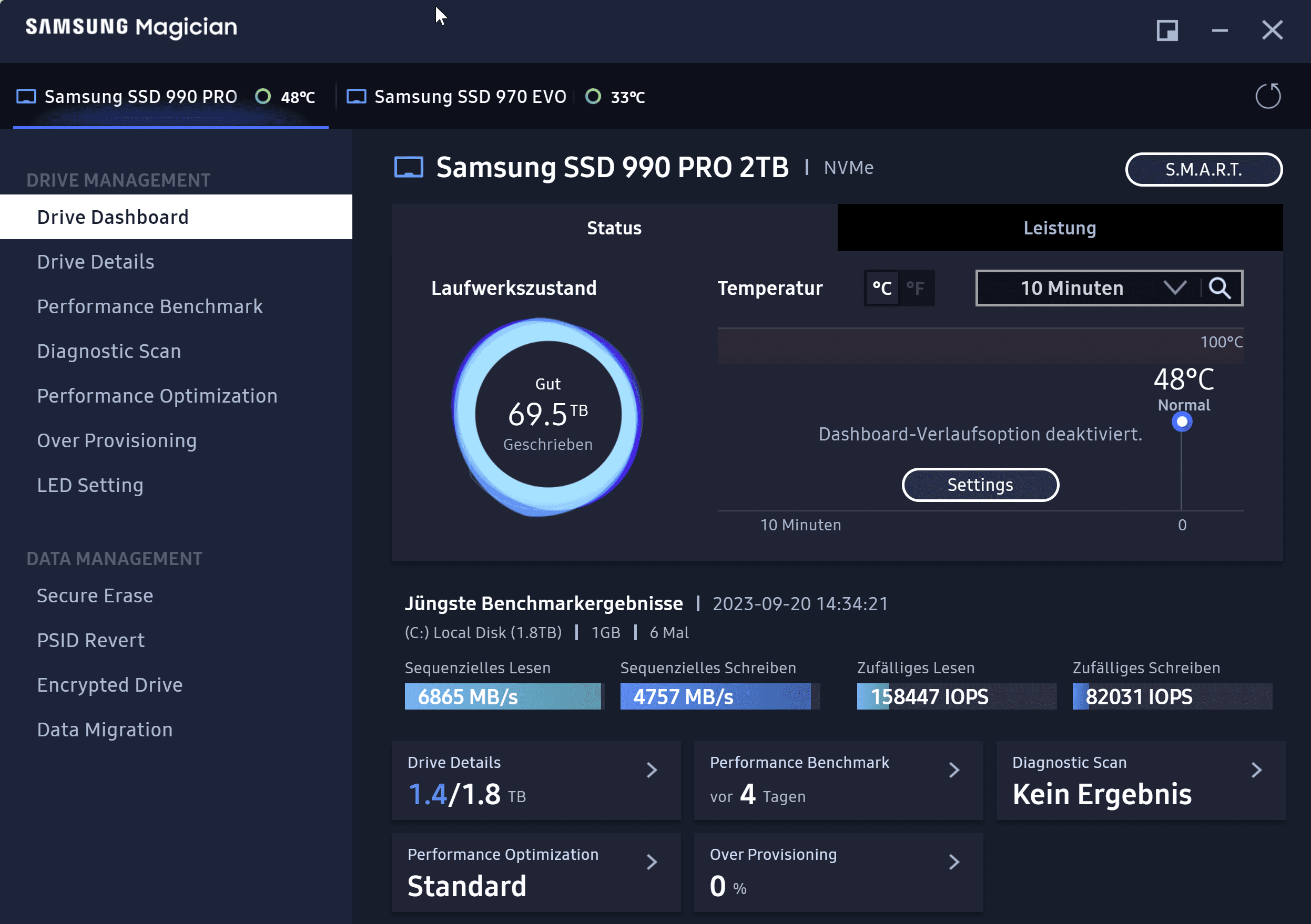
Task: Click the 6865 MB/s sequential read bar
Action: tap(504, 696)
